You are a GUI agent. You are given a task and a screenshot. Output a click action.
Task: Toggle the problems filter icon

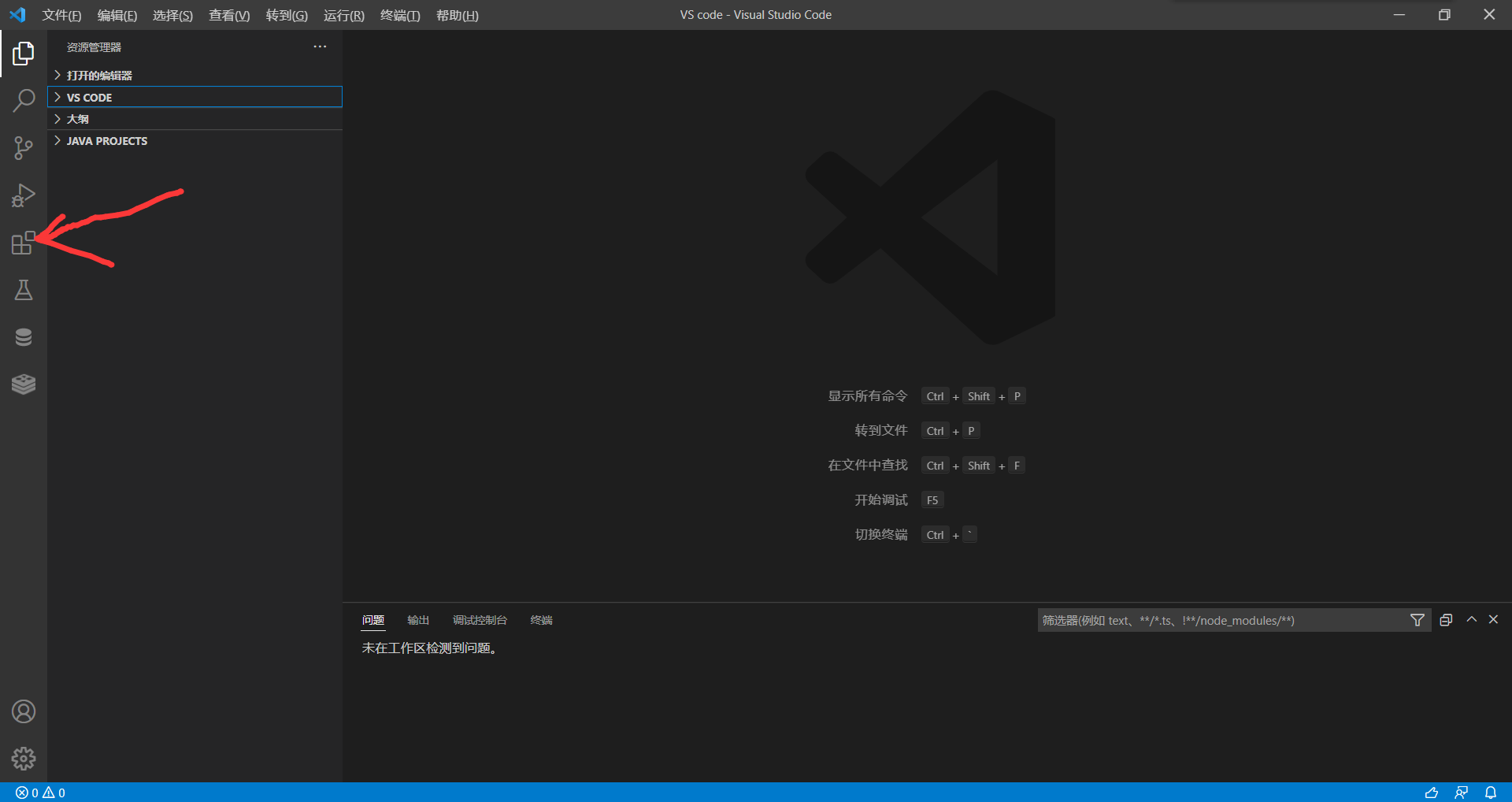click(1417, 620)
